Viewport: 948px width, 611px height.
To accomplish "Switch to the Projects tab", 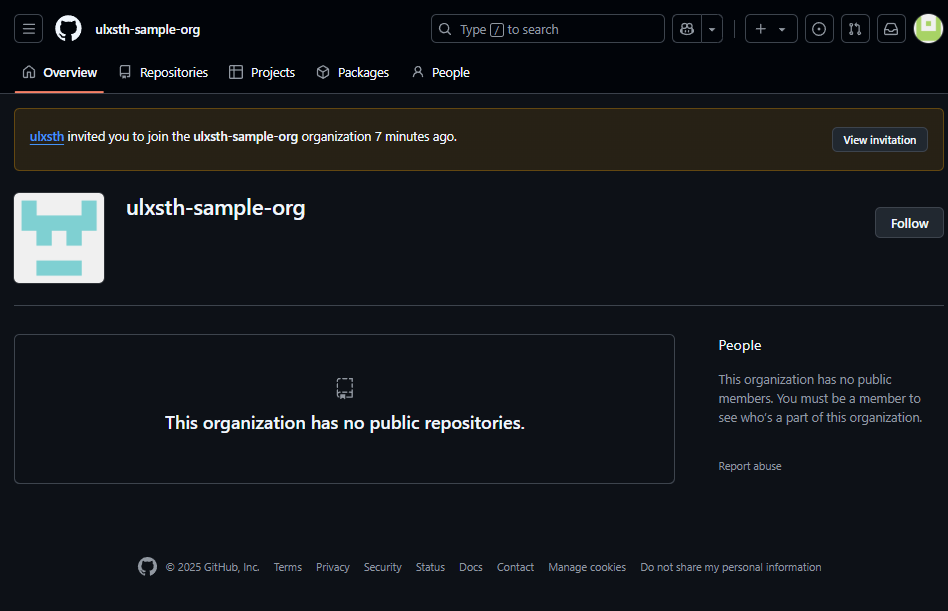I will (x=262, y=73).
